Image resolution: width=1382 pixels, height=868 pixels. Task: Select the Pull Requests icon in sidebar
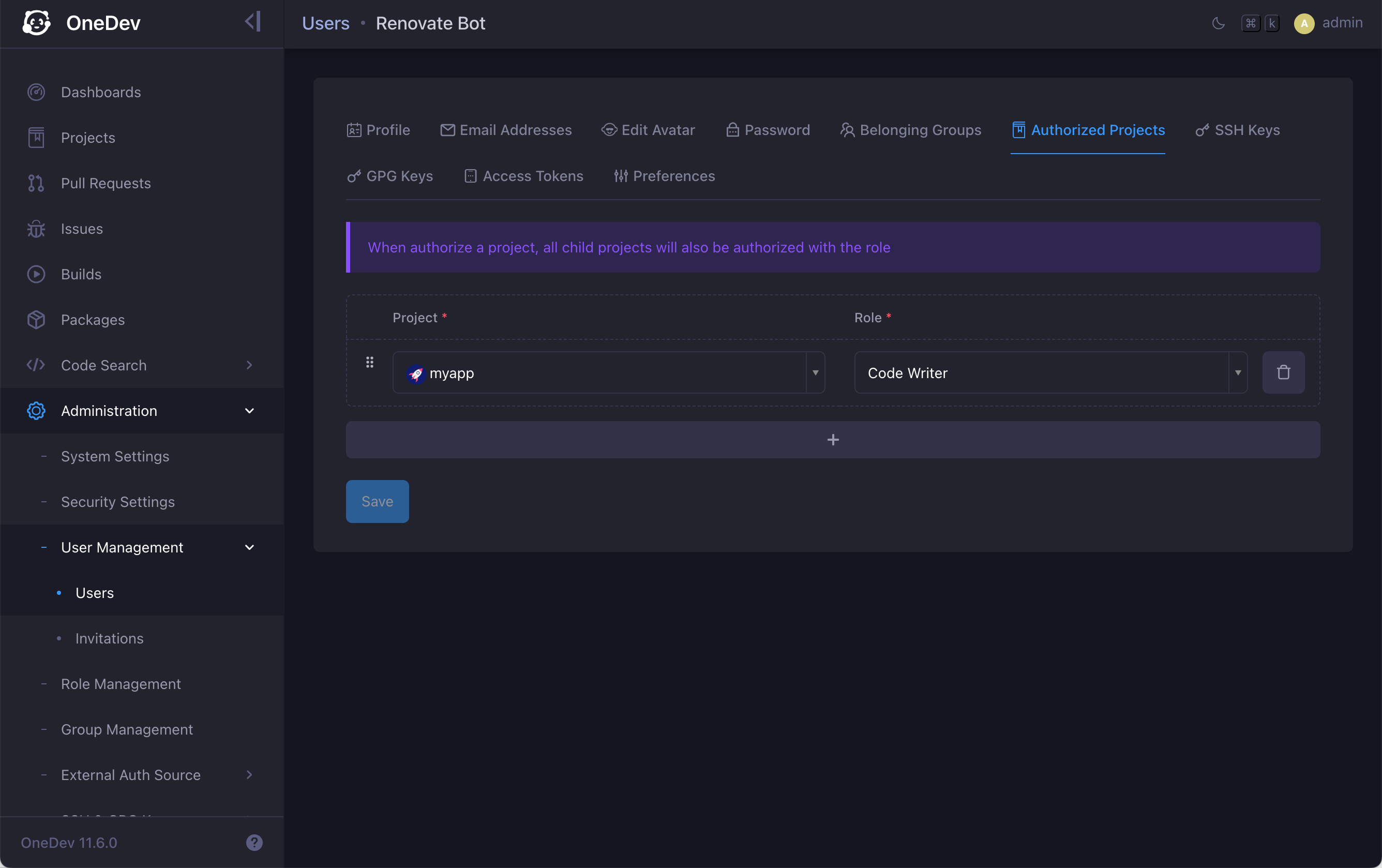point(36,183)
